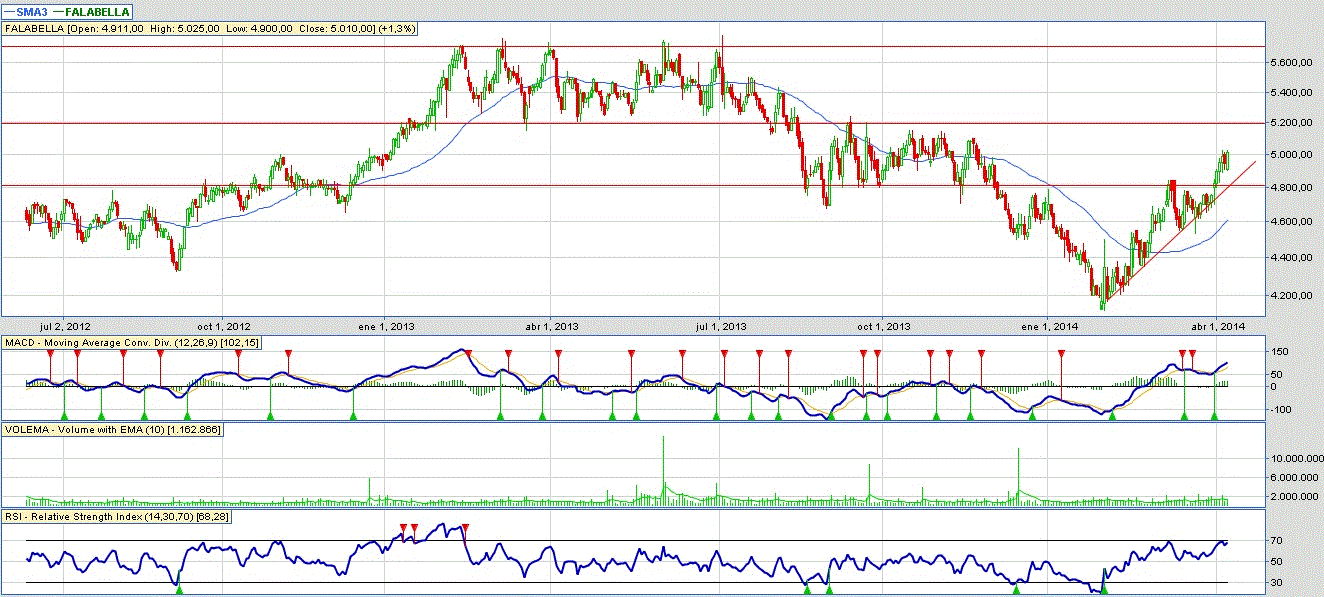1324x597 pixels.
Task: Click the SMA3 legend entry
Action: click(x=24, y=11)
